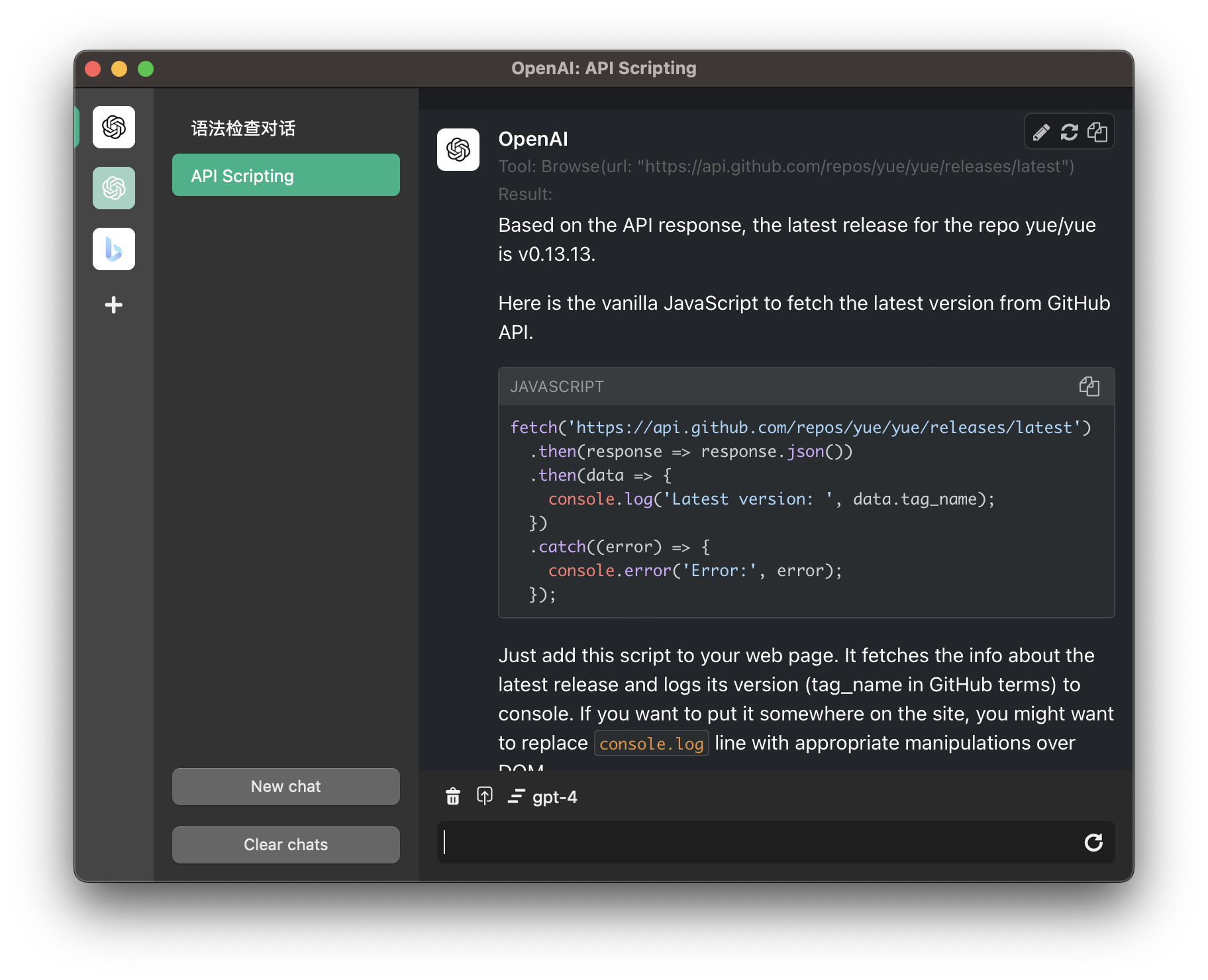Select the green highlighted OpenAI bot icon
This screenshot has width=1208, height=980.
pyautogui.click(x=113, y=188)
